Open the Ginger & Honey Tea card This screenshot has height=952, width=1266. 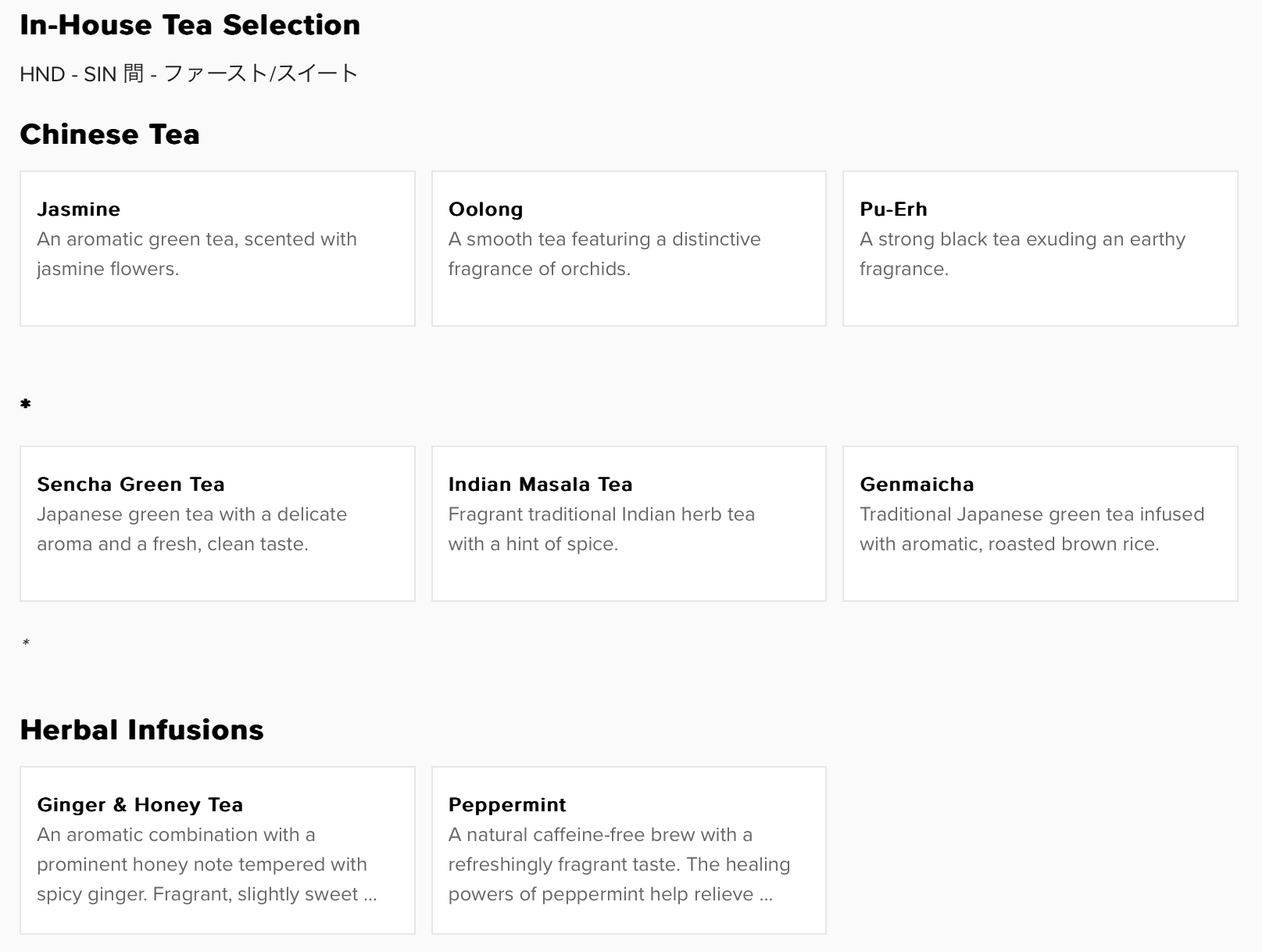(x=217, y=850)
